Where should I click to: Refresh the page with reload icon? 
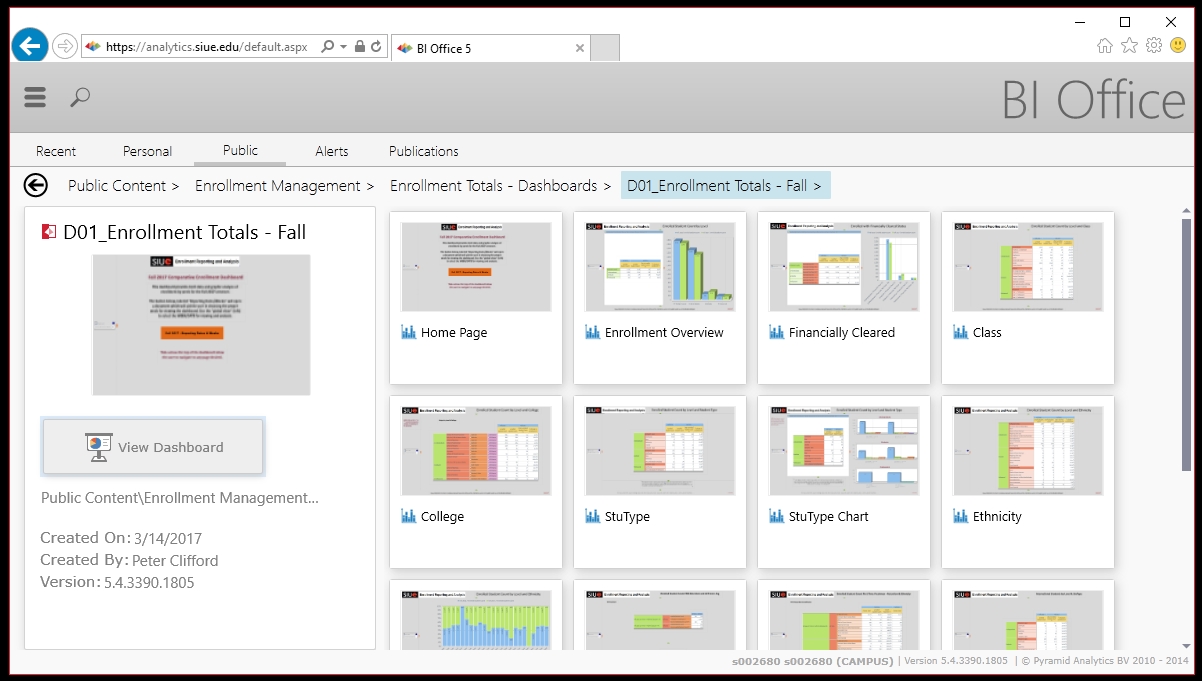tap(376, 46)
